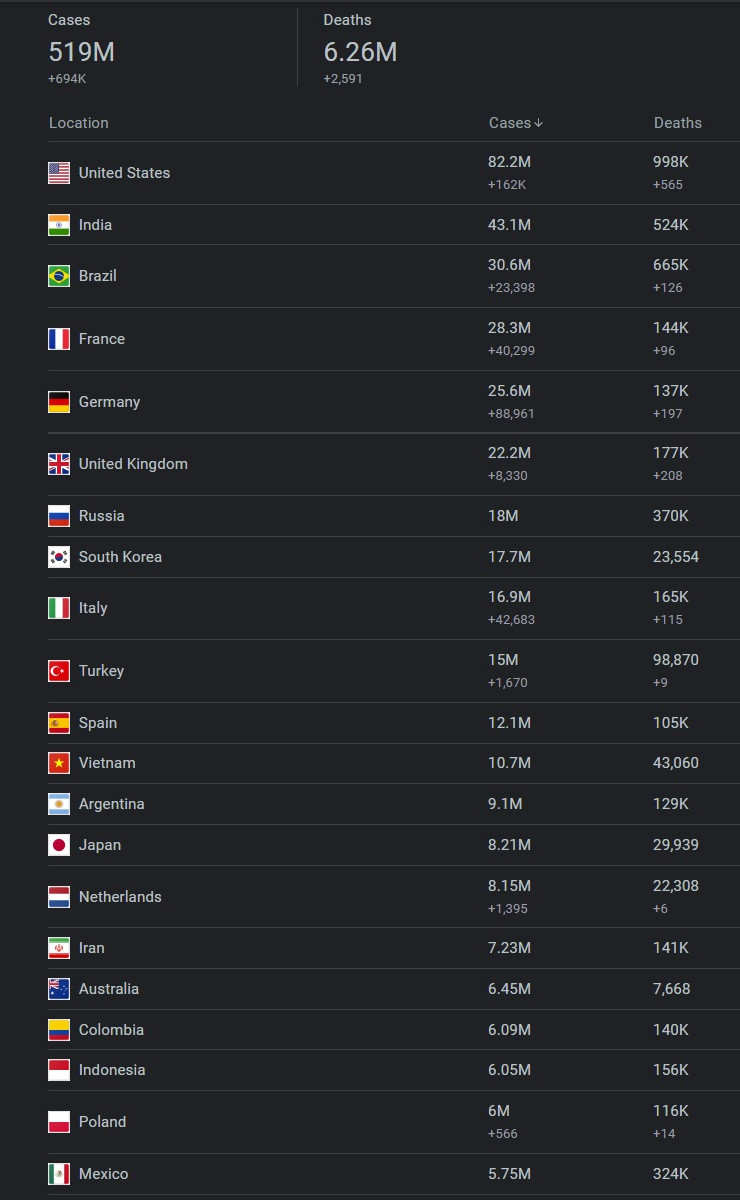The width and height of the screenshot is (740, 1200).
Task: Click the worldwide 6.26M deaths total
Action: (x=360, y=52)
